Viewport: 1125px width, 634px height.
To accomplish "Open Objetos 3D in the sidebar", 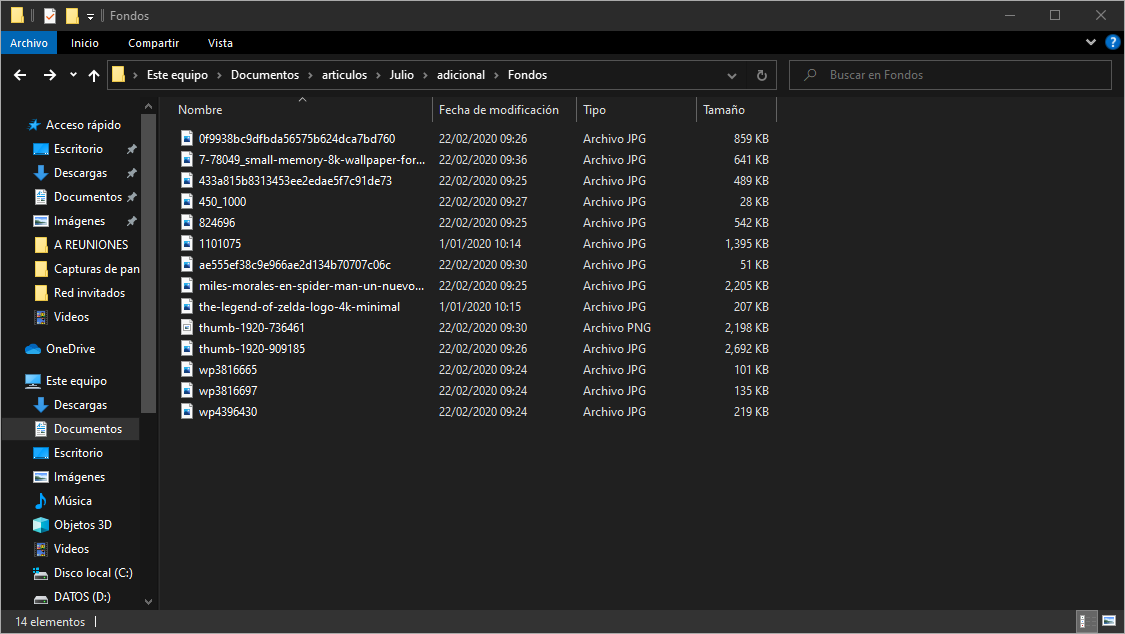I will tap(82, 525).
